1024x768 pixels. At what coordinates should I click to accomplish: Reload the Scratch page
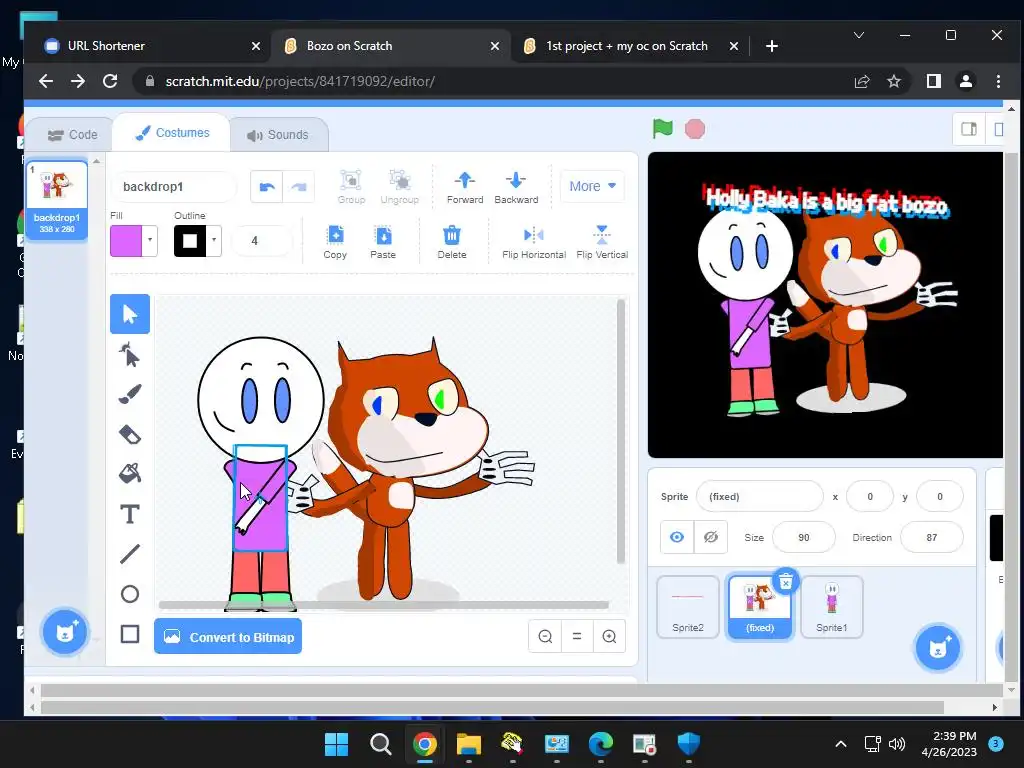110,81
